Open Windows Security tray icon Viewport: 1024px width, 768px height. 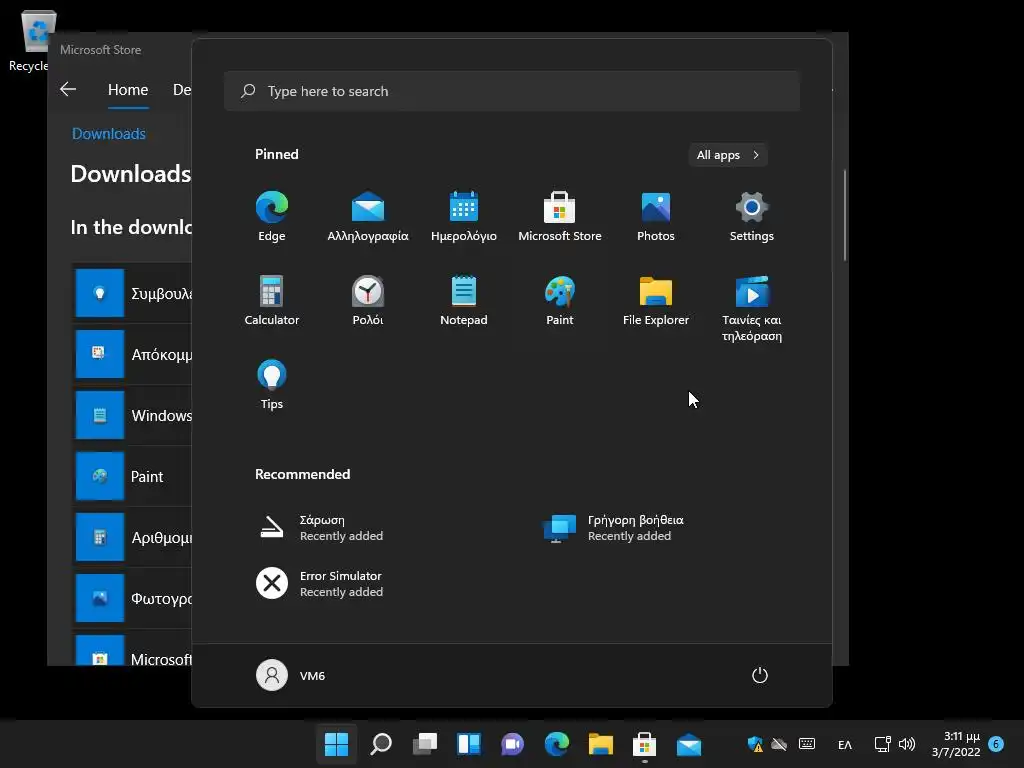coord(755,744)
